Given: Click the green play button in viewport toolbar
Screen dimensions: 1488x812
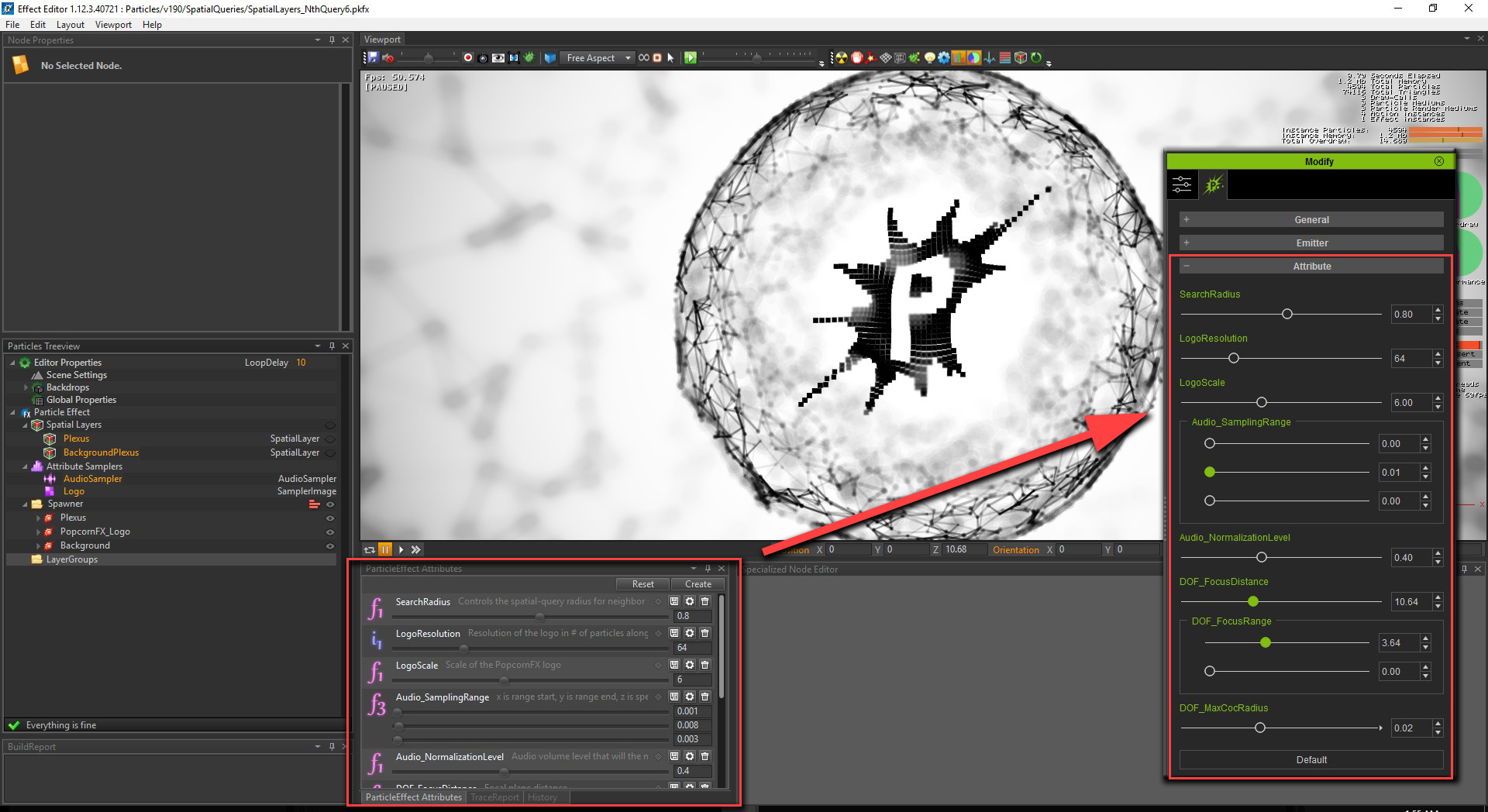Looking at the screenshot, I should click(x=691, y=58).
